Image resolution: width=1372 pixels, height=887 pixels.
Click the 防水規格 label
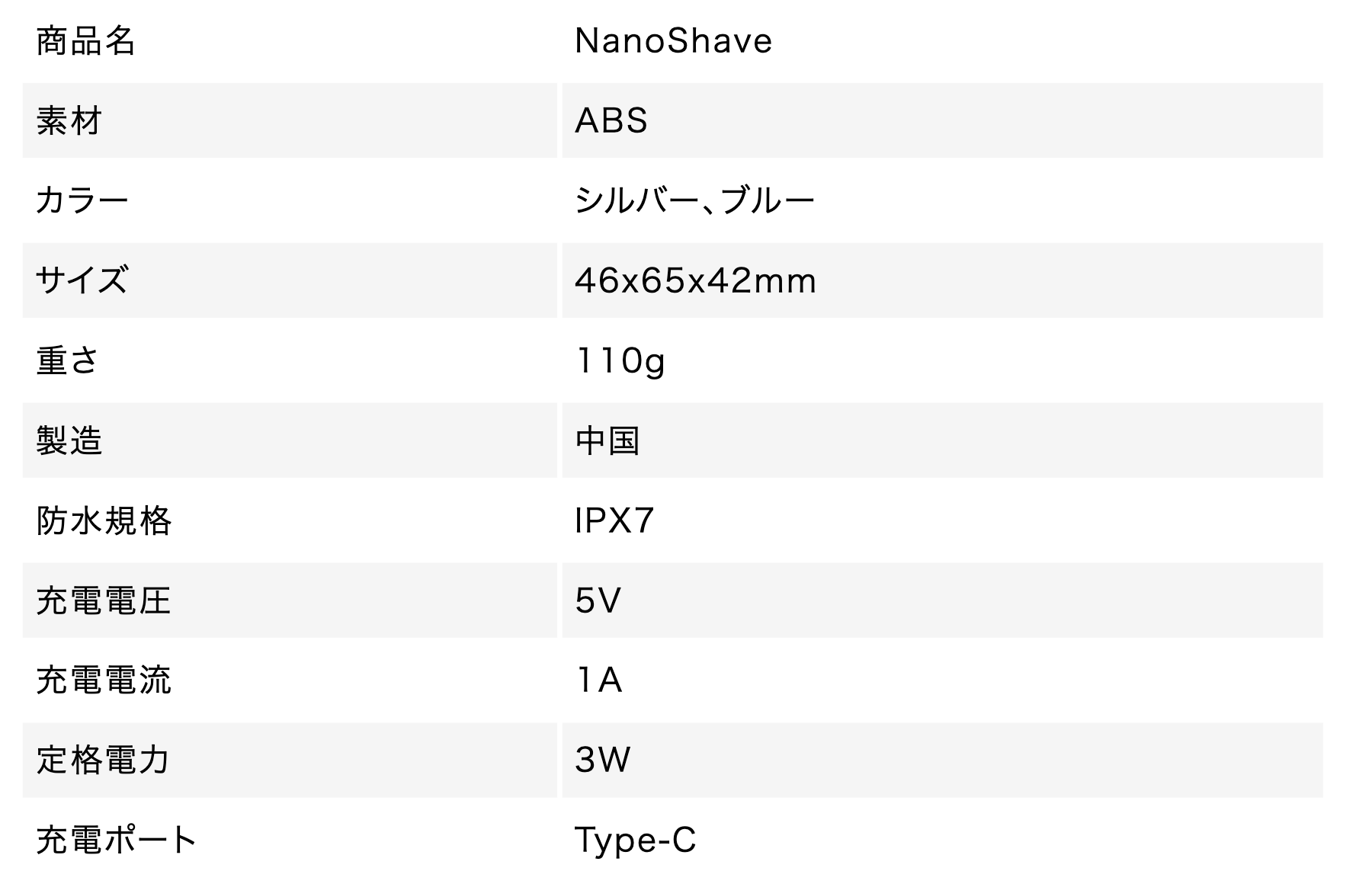coord(104,520)
